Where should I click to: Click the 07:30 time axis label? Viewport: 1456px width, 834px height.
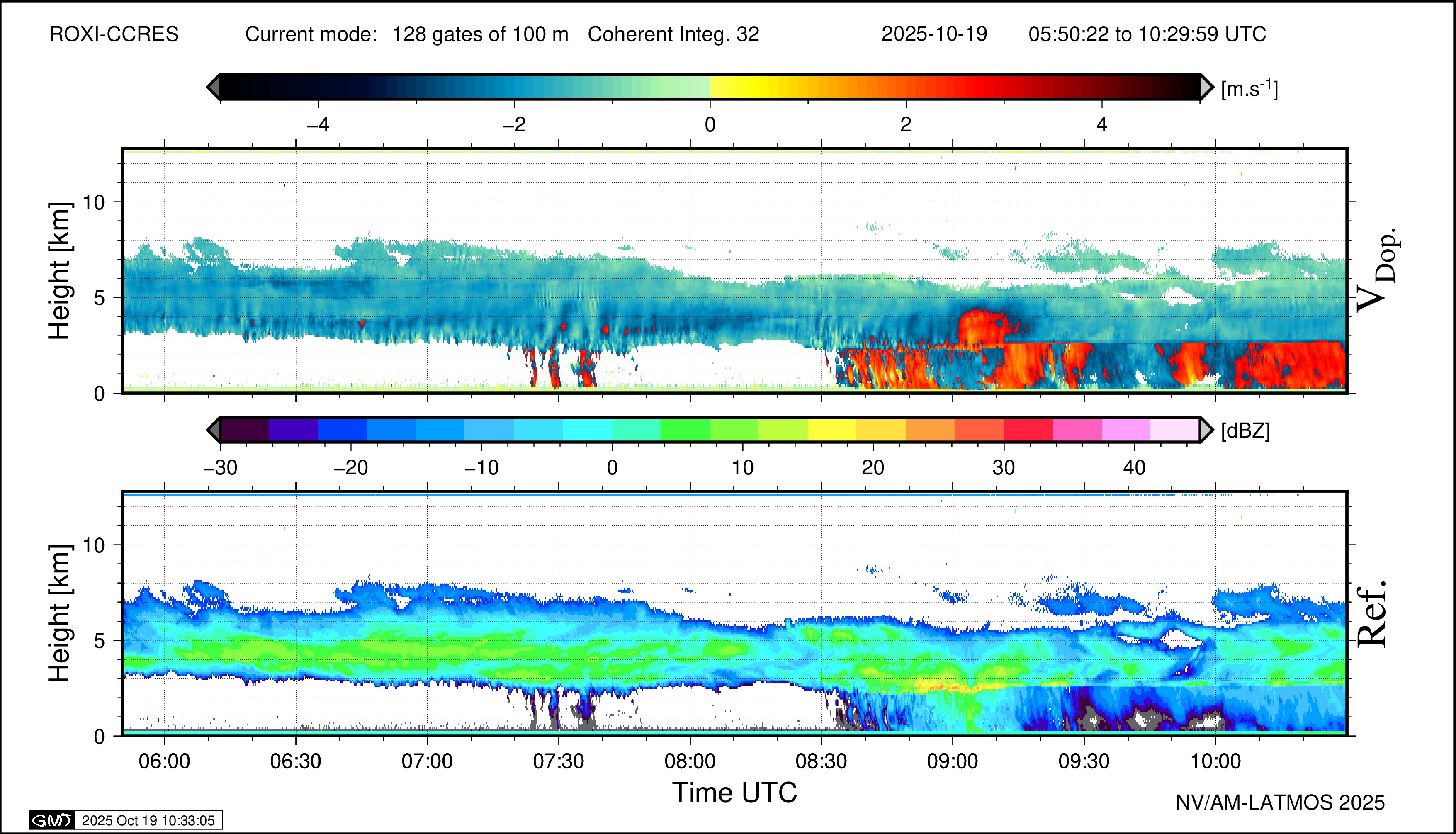point(559,761)
